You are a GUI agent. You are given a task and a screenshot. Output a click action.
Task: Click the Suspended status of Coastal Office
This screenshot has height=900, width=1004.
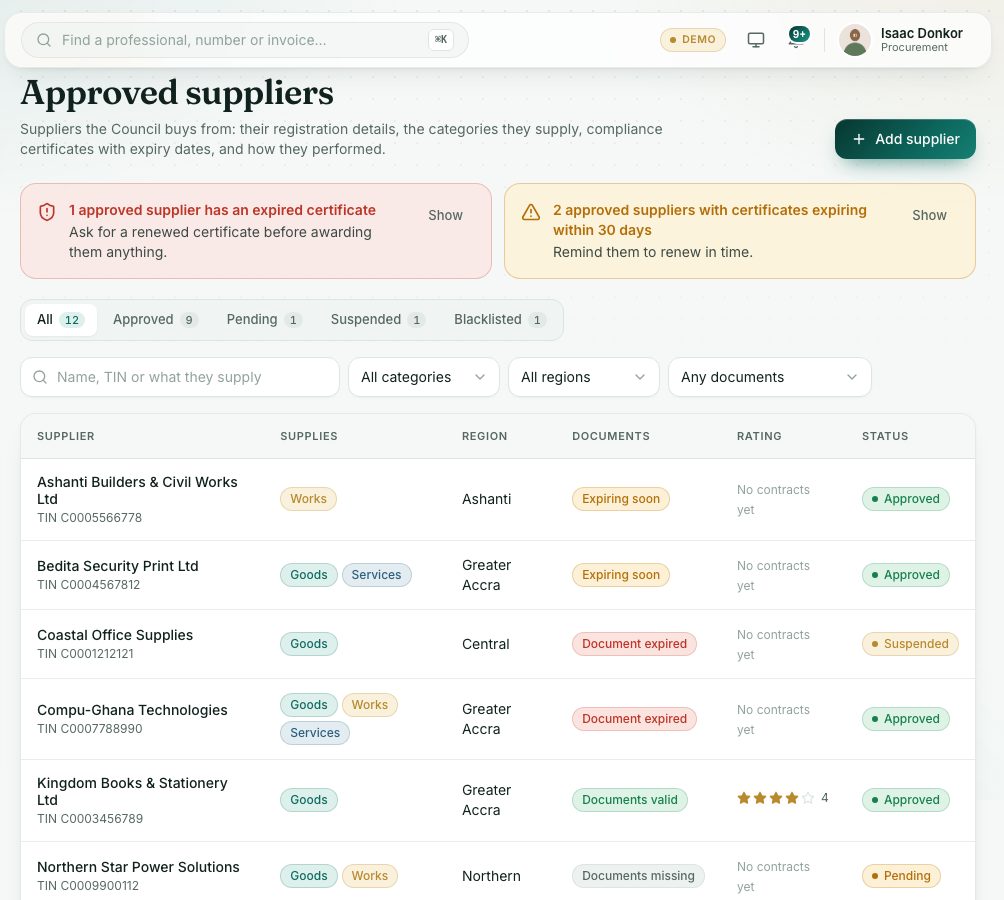click(x=910, y=644)
